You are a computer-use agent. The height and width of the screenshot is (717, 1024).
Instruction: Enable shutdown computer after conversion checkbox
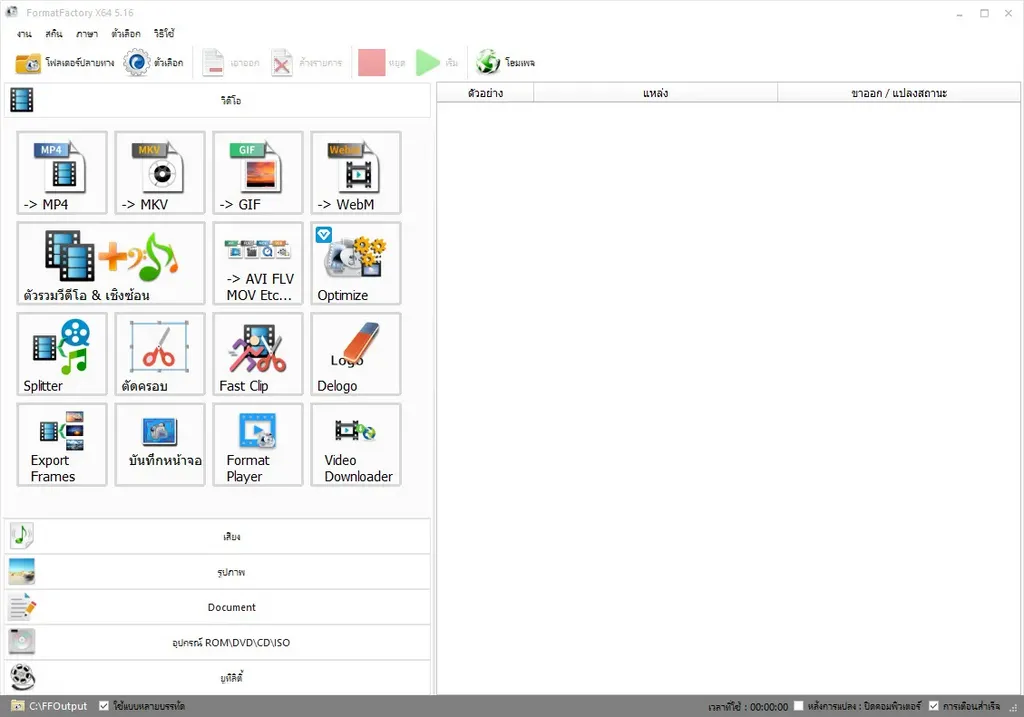[798, 706]
